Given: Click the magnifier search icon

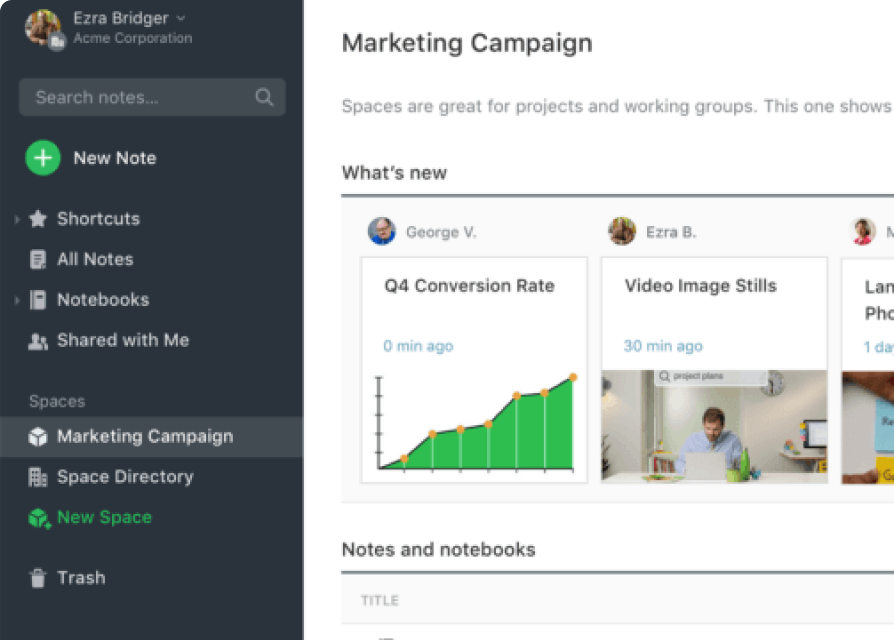Looking at the screenshot, I should (x=264, y=97).
